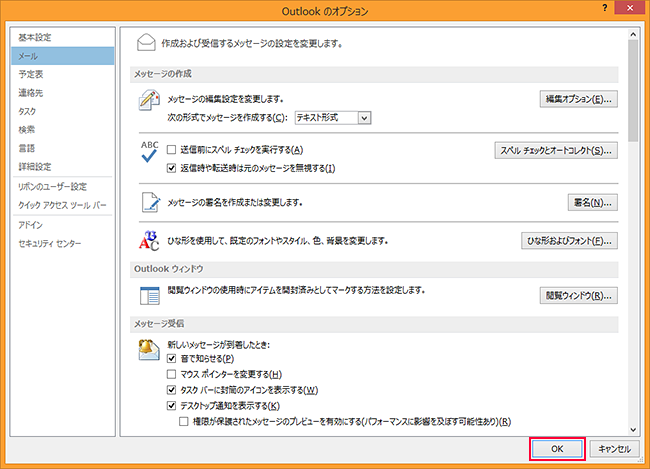This screenshot has height=469, width=650.
Task: Click the help question mark in title bar
Action: (606, 9)
